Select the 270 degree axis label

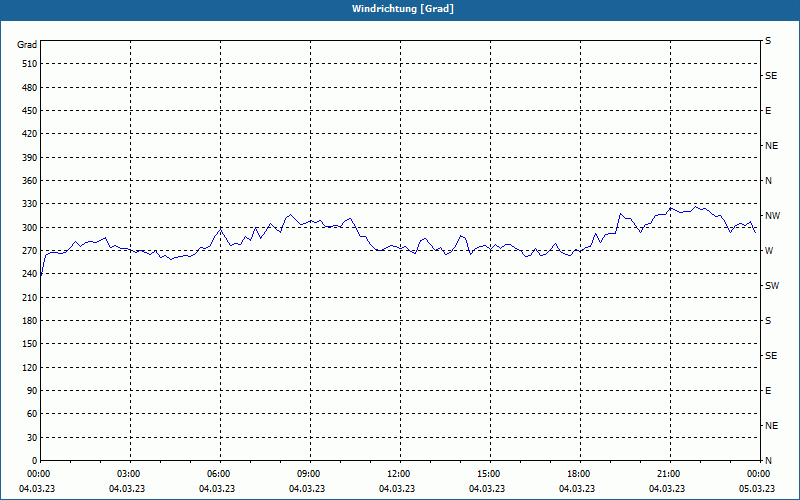point(30,251)
